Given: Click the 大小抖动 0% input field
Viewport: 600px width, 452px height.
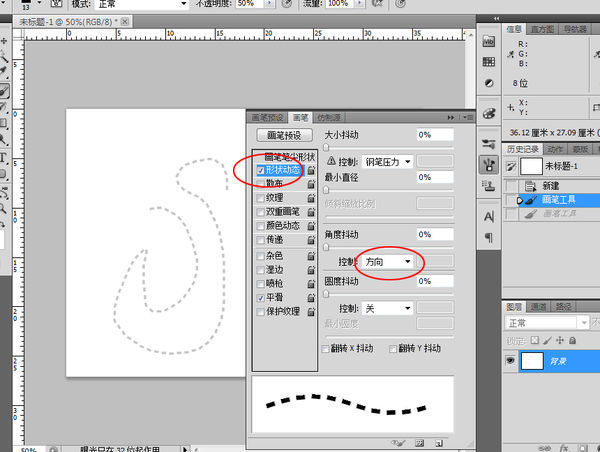Looking at the screenshot, I should [435, 135].
